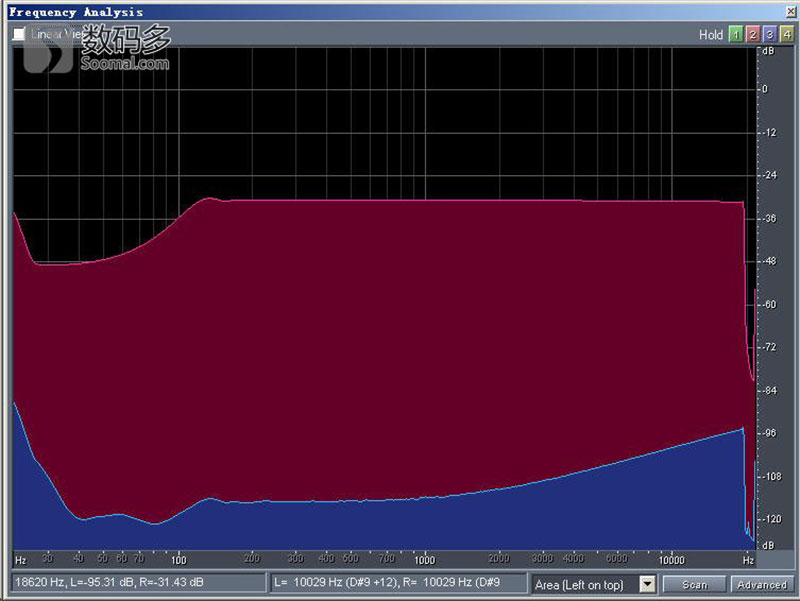Viewport: 800px width, 601px height.
Task: Click the 10000 Hz mark on frequency axis
Action: coord(670,559)
